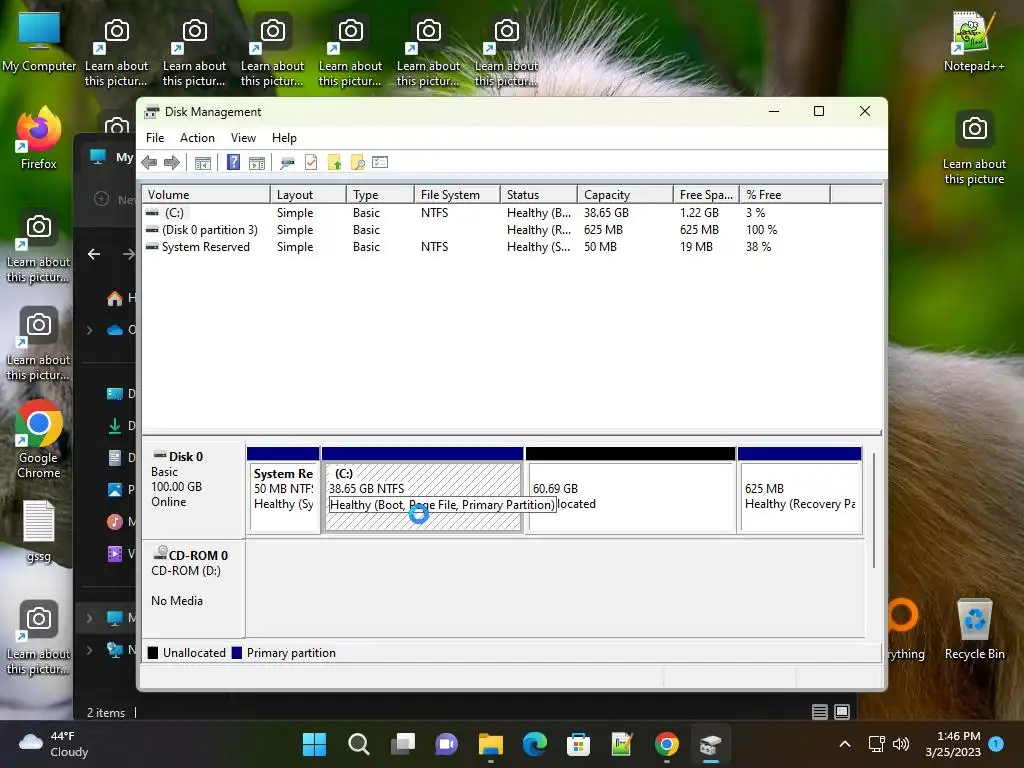Open the blue Help question-mark toolbar icon

click(233, 162)
